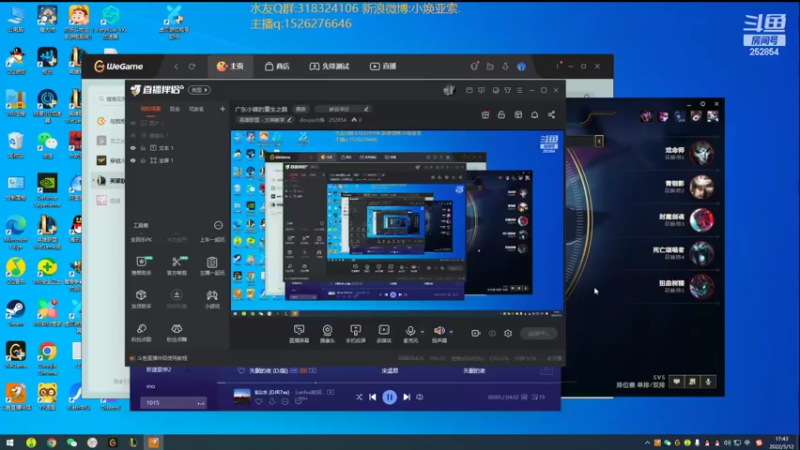Open the notification bell in 直播伴侣
This screenshot has width=800, height=450.
[535, 115]
